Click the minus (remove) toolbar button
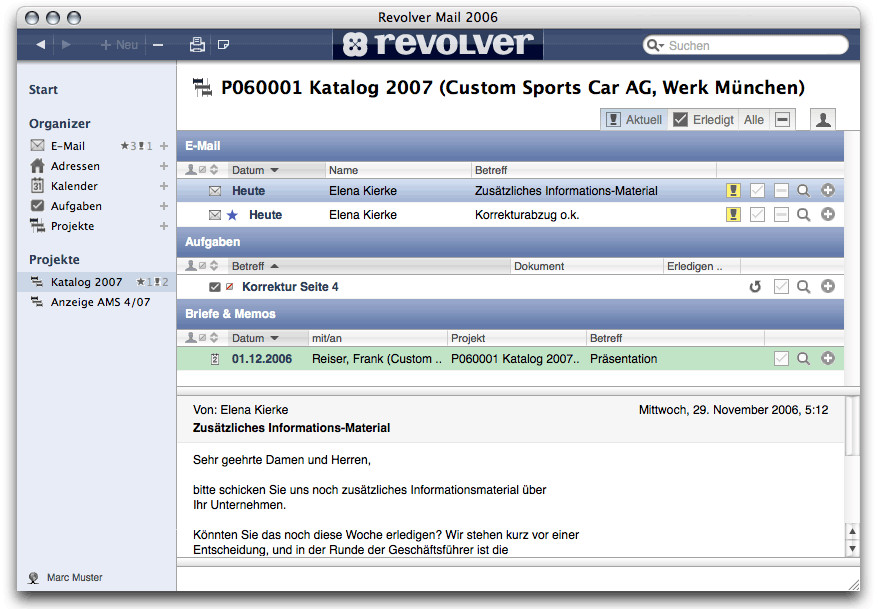The width and height of the screenshot is (878, 609). click(158, 45)
